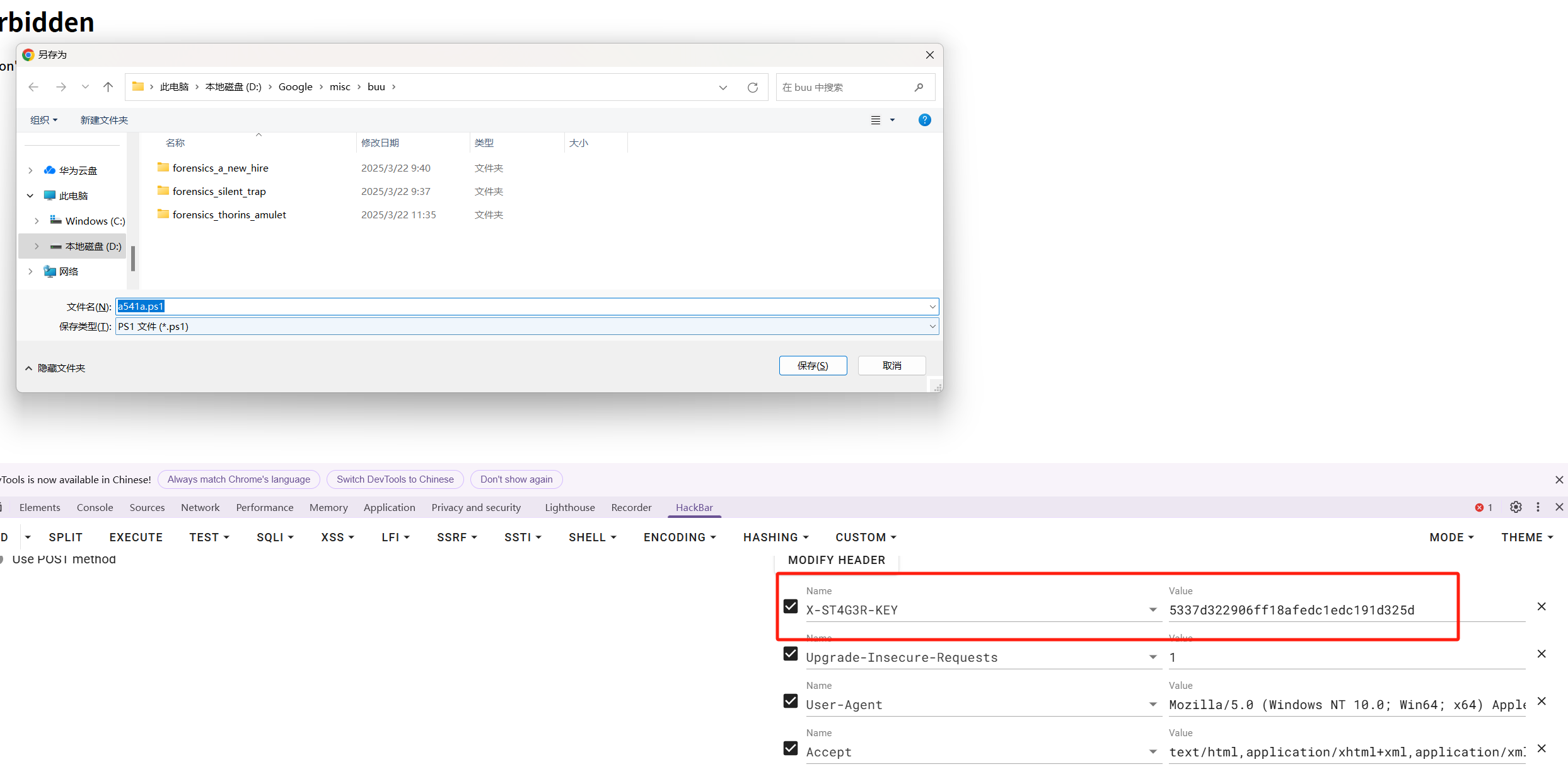Viewport: 1568px width, 769px height.
Task: Open the ENCODING dropdown in HackBar
Action: (x=679, y=537)
